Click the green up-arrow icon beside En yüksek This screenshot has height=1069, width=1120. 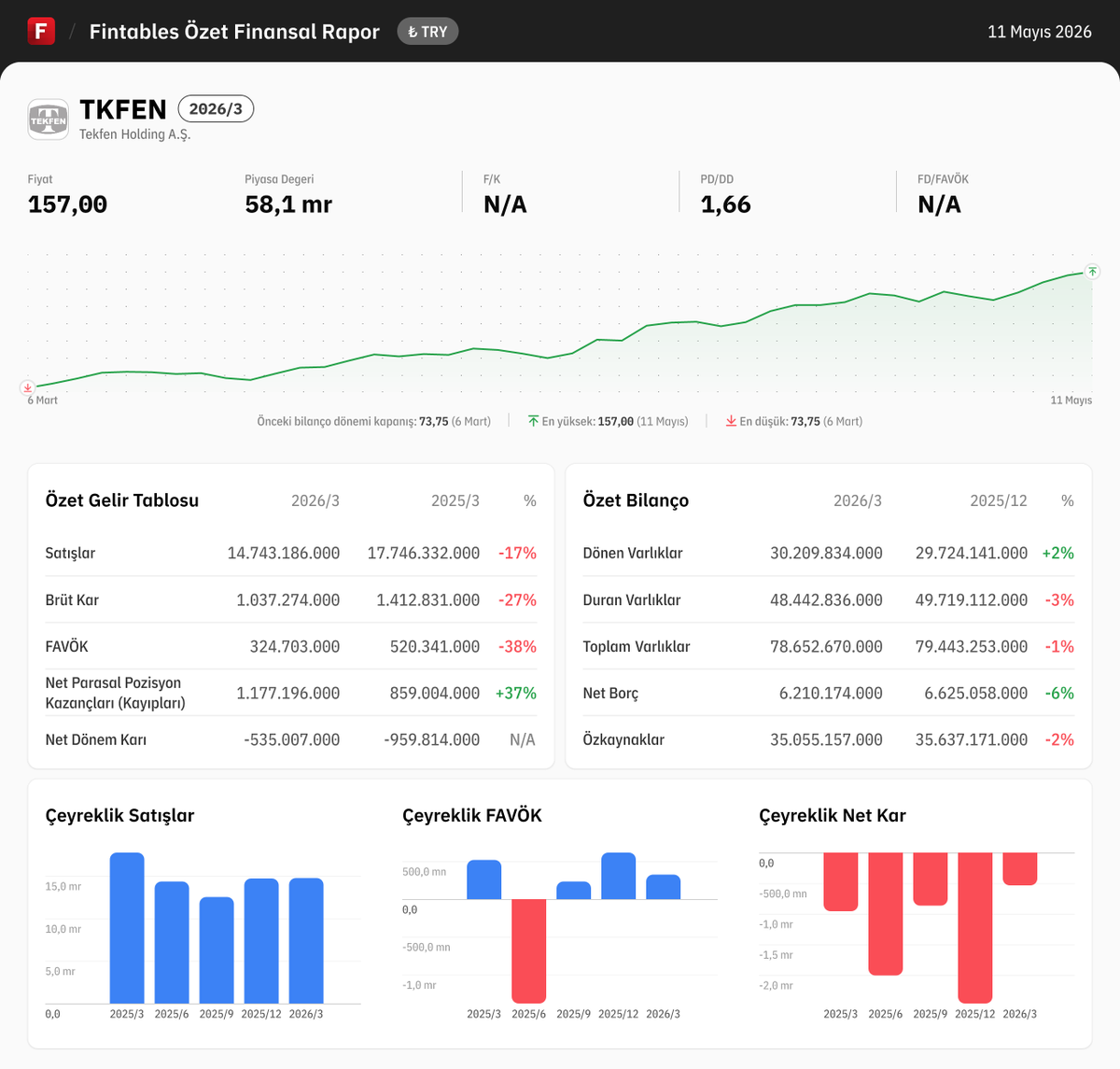[533, 421]
